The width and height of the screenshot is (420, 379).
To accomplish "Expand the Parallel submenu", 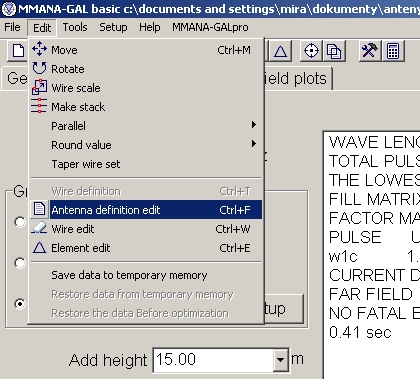I will 146,126.
